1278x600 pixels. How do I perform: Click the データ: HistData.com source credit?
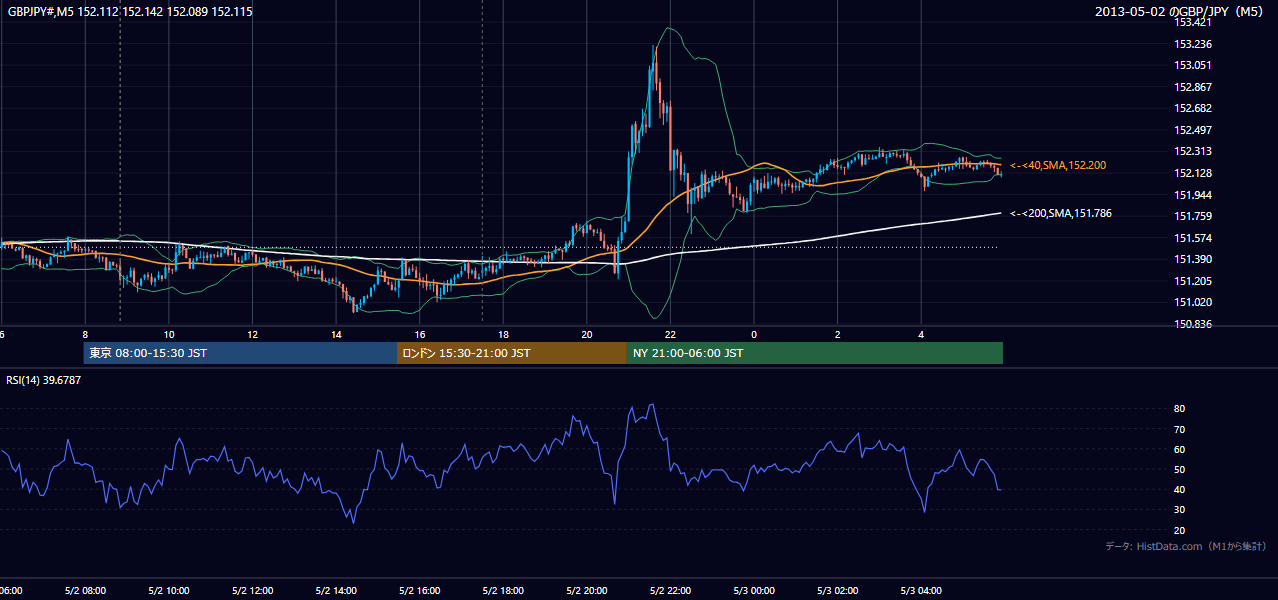(x=1186, y=546)
